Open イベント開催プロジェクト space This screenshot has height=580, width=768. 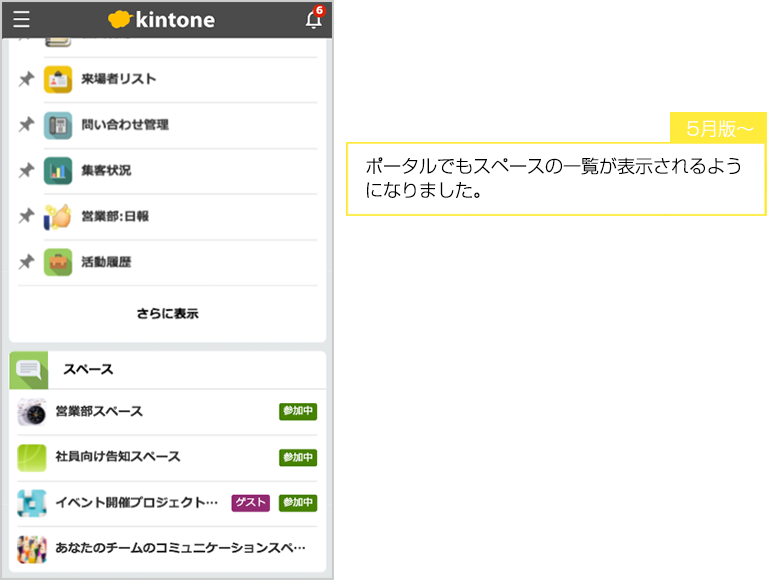tap(137, 503)
